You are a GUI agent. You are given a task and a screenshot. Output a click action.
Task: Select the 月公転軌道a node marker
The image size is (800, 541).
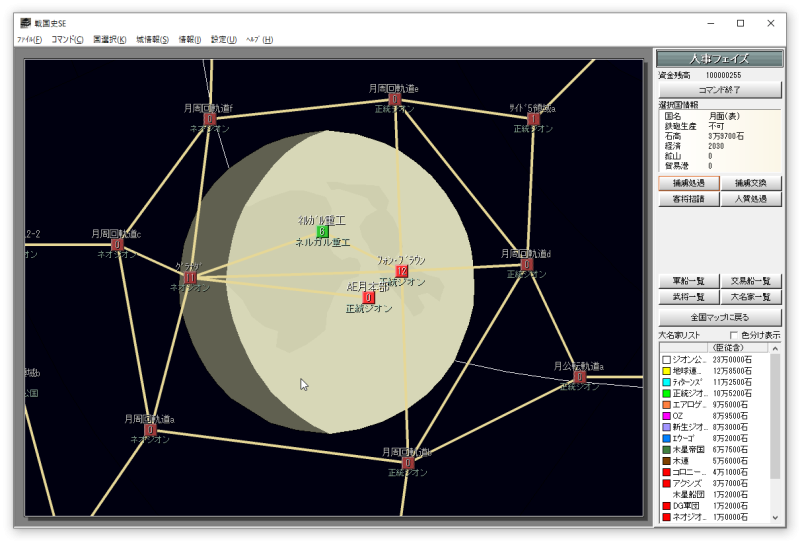coord(580,377)
